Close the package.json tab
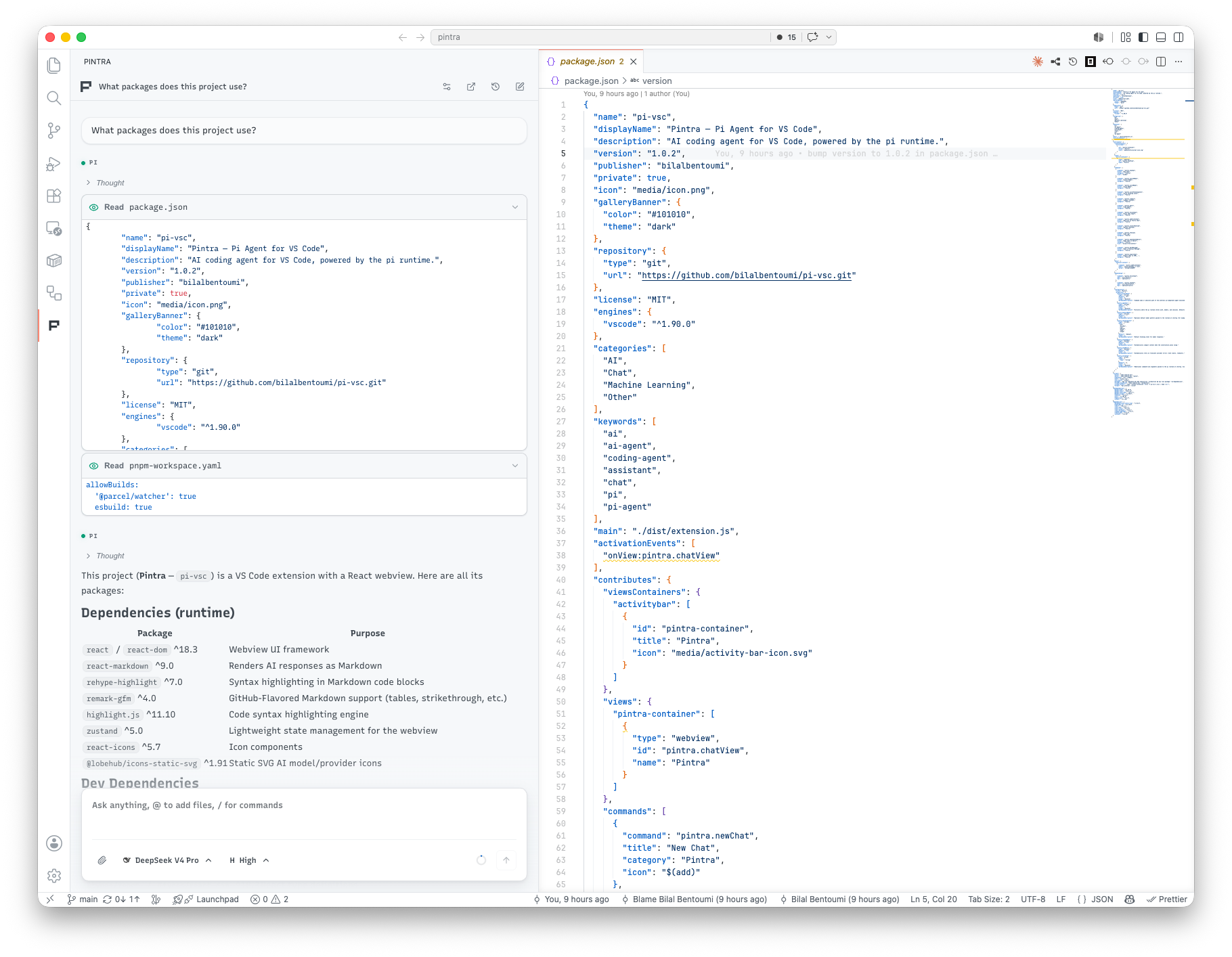 [634, 62]
